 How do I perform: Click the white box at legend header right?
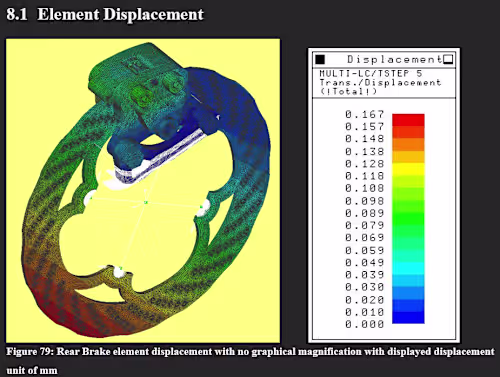449,59
